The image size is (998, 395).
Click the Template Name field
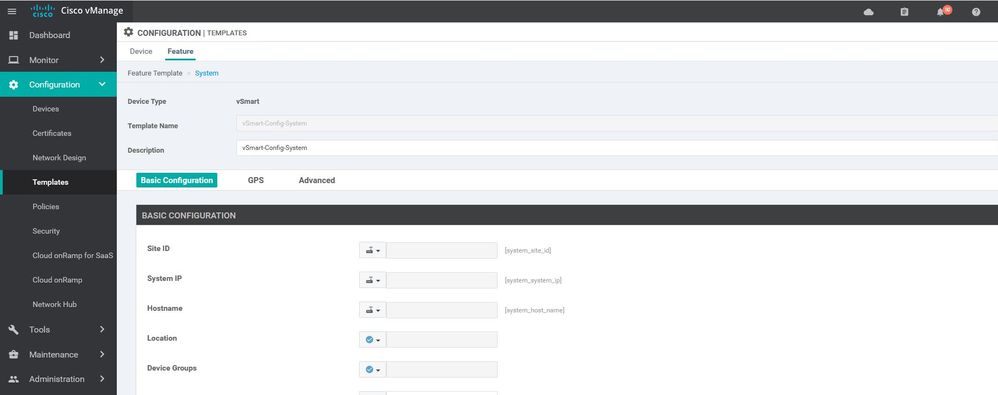pyautogui.click(x=617, y=123)
